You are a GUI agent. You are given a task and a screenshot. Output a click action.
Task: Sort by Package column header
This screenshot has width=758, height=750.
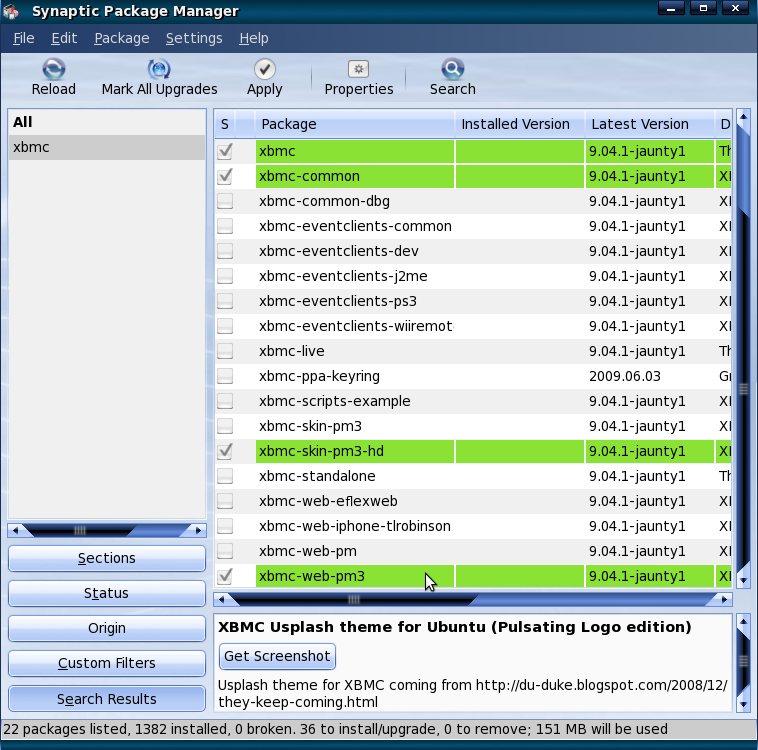coord(354,124)
